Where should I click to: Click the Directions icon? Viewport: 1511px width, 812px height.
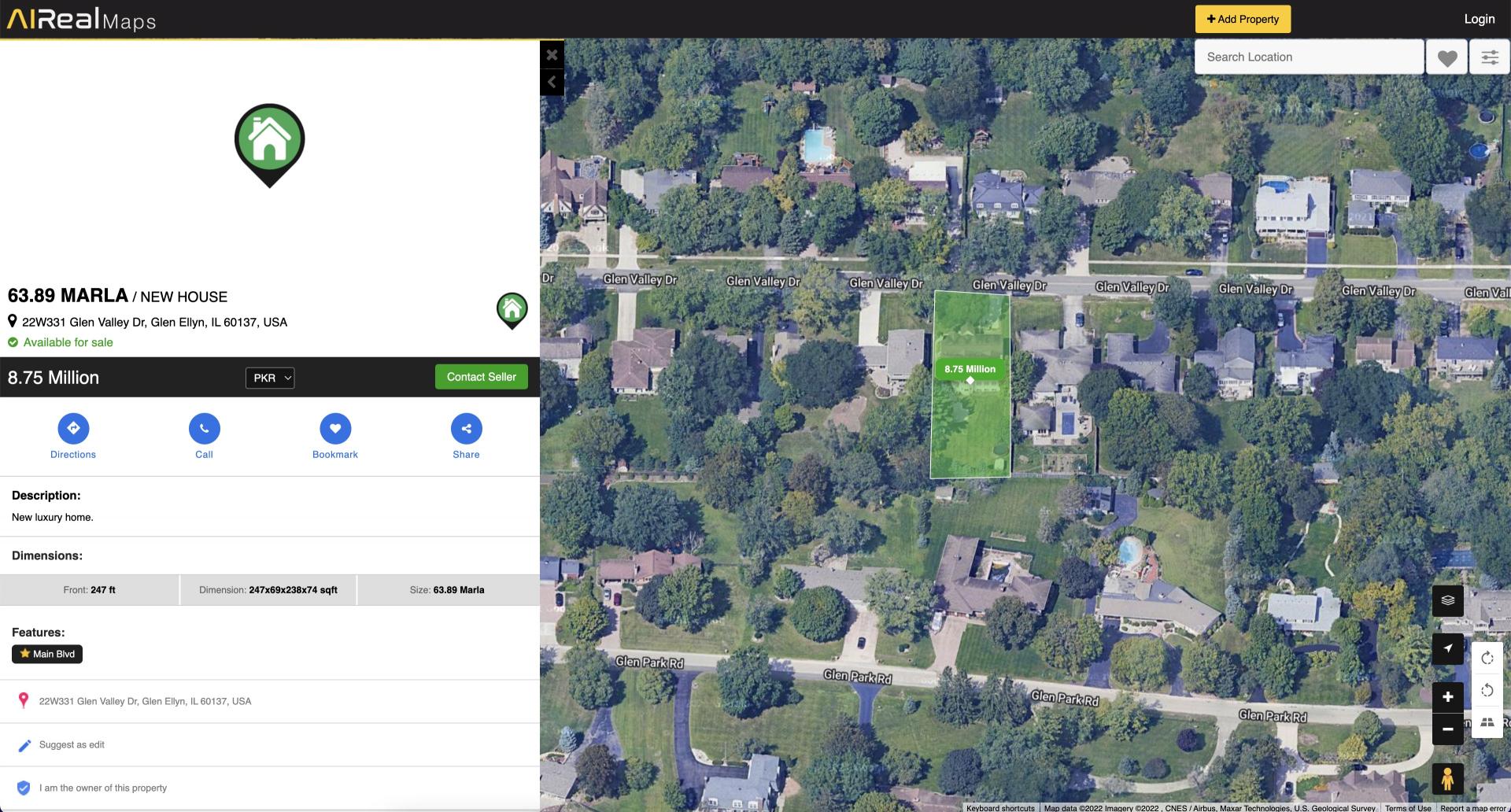coord(73,429)
